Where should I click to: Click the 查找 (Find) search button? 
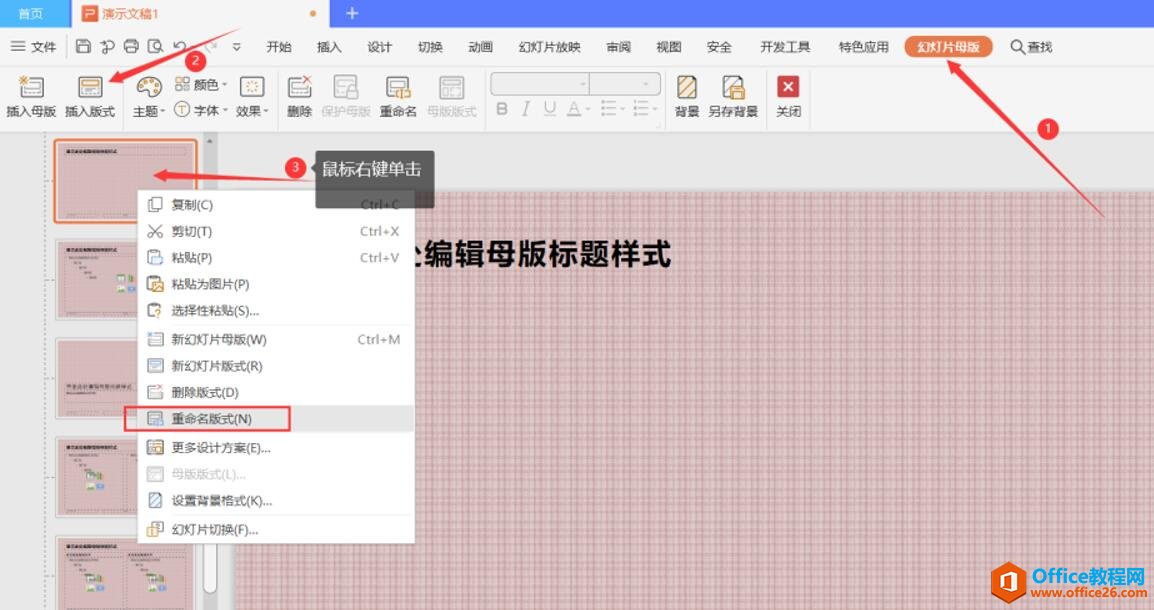tap(1031, 47)
